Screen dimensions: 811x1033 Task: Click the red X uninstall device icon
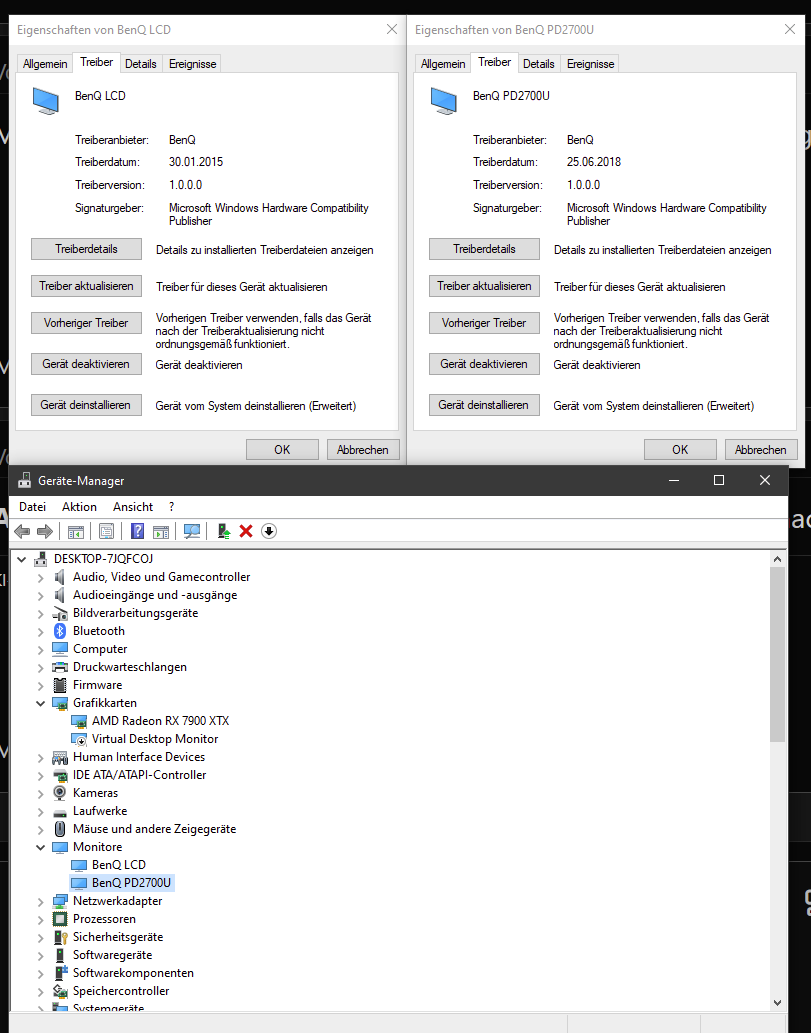point(246,531)
